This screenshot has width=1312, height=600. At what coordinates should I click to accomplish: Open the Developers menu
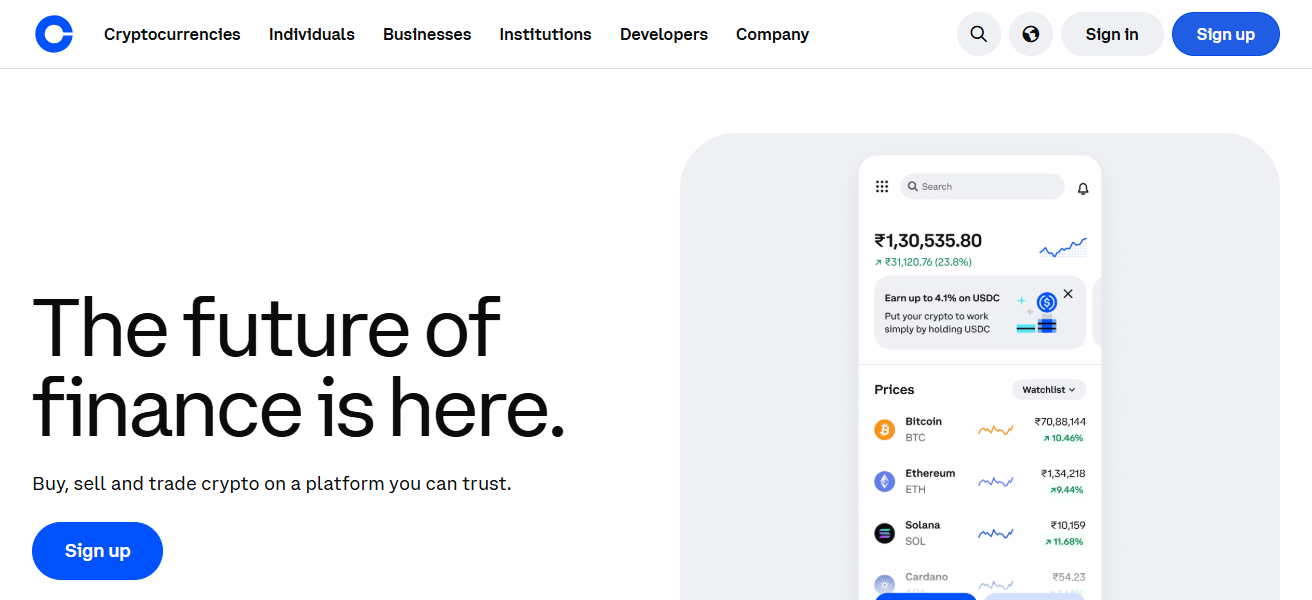coord(663,33)
